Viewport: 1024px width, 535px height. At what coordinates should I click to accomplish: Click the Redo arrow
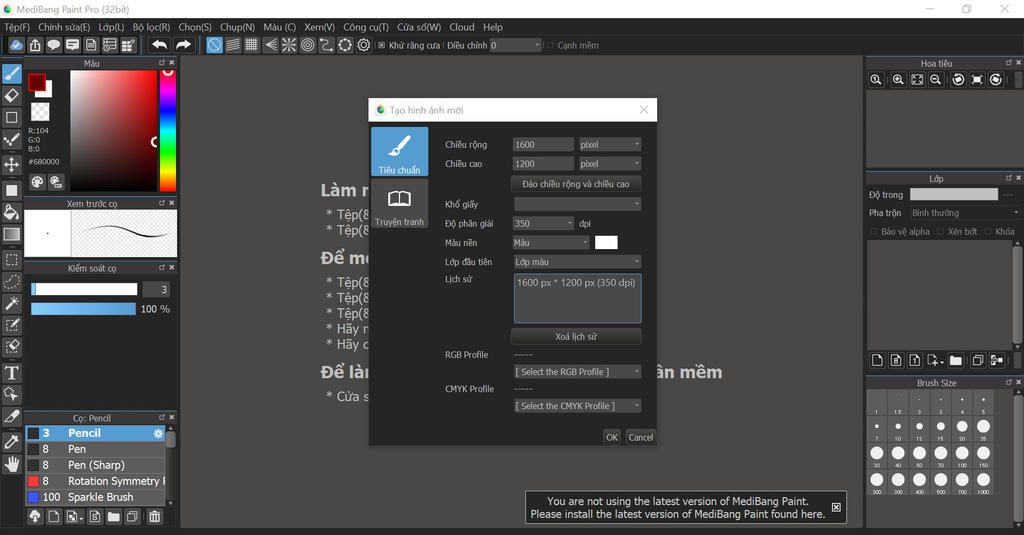184,45
